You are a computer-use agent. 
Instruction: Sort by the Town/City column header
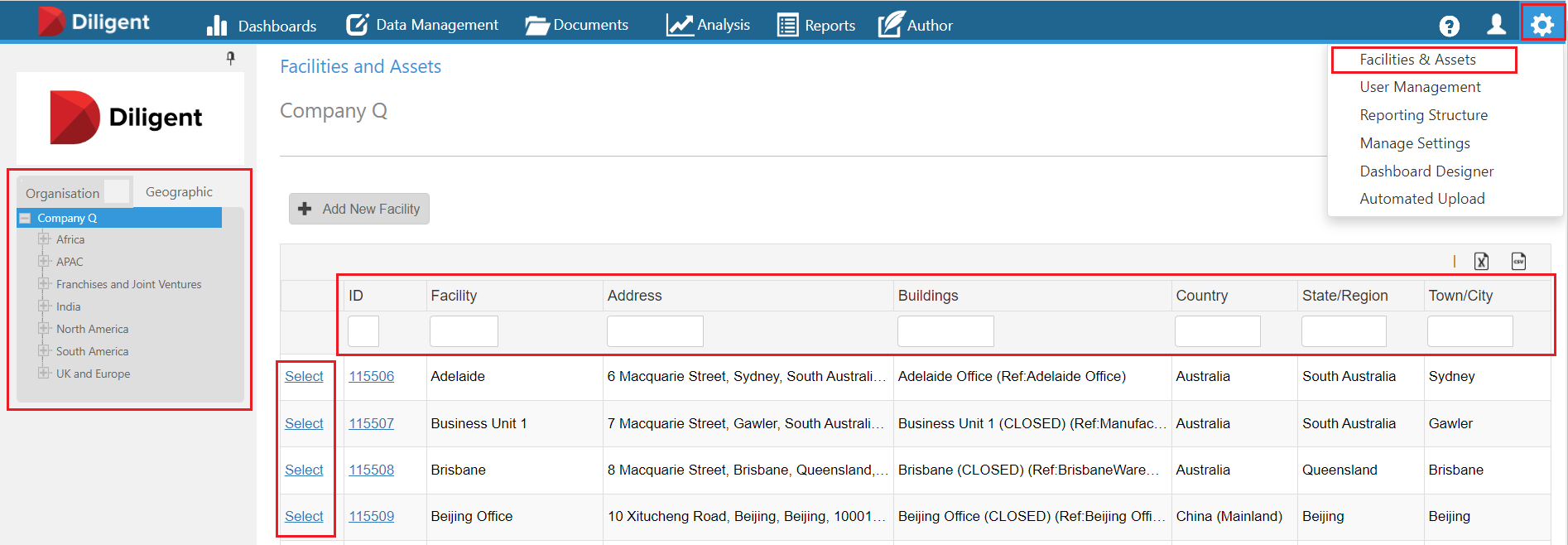(x=1460, y=296)
